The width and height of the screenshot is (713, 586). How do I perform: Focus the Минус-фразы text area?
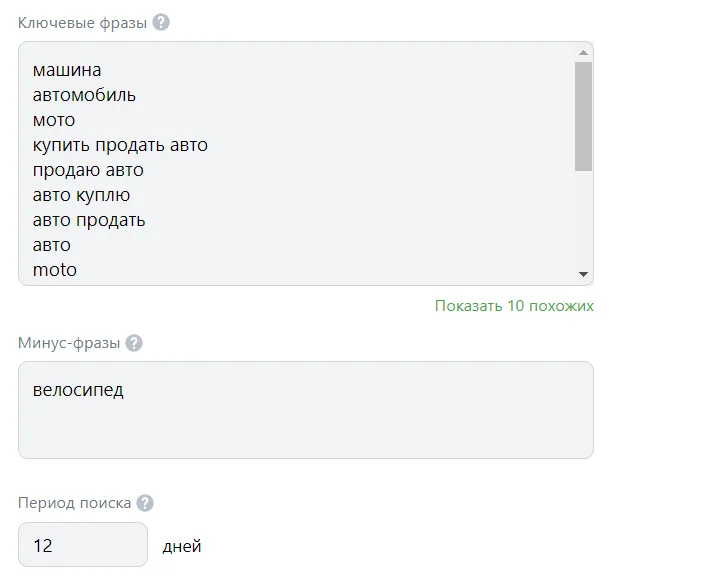pos(305,425)
